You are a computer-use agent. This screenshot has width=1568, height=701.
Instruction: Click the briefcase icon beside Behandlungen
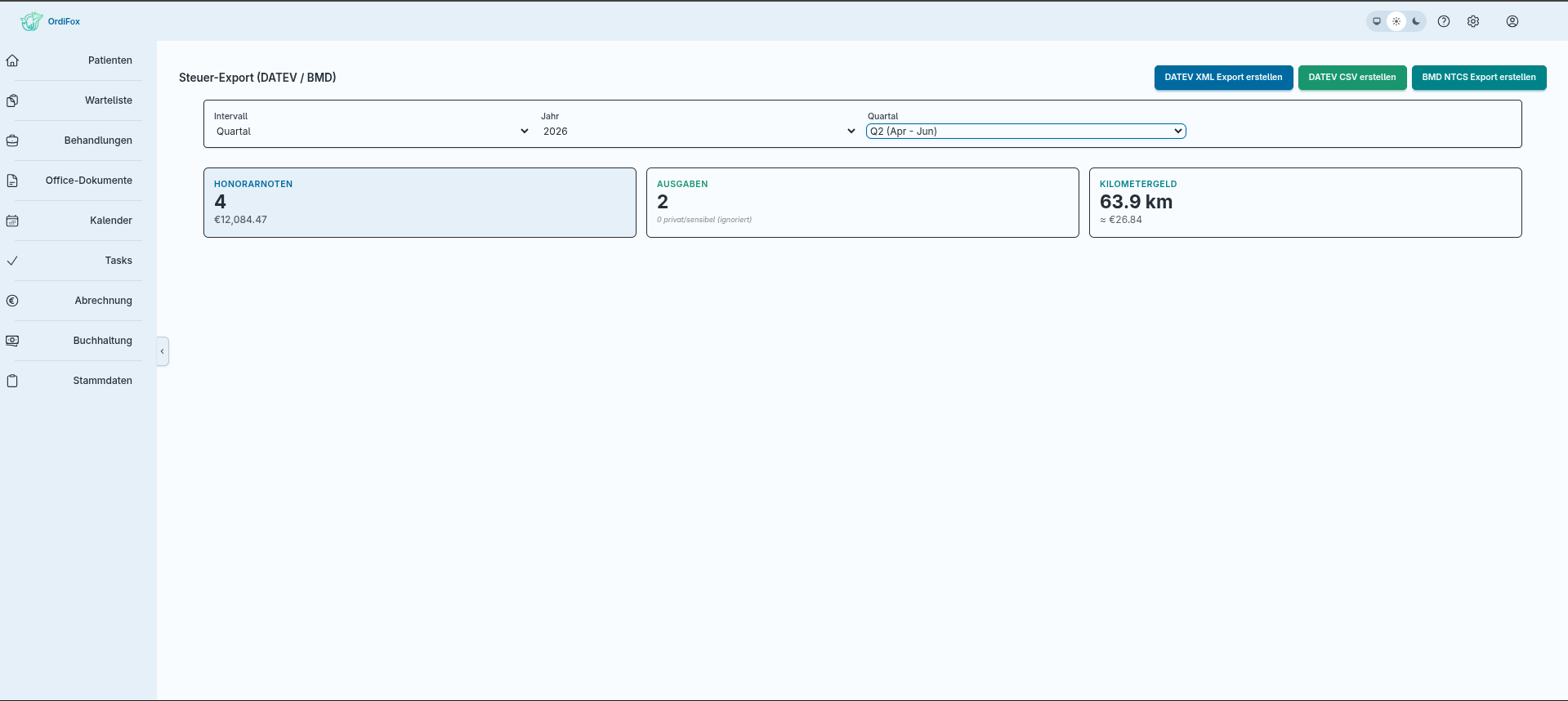tap(12, 141)
